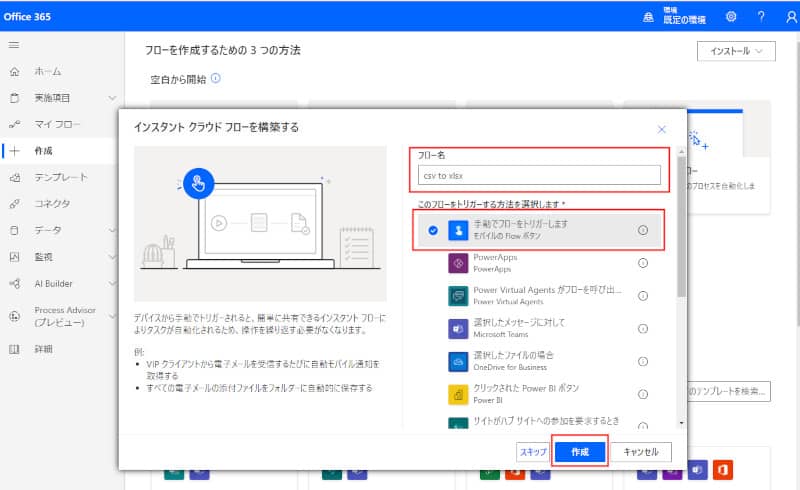Expand the 監視 sidebar section
Image resolution: width=800 pixels, height=490 pixels.
click(112, 257)
